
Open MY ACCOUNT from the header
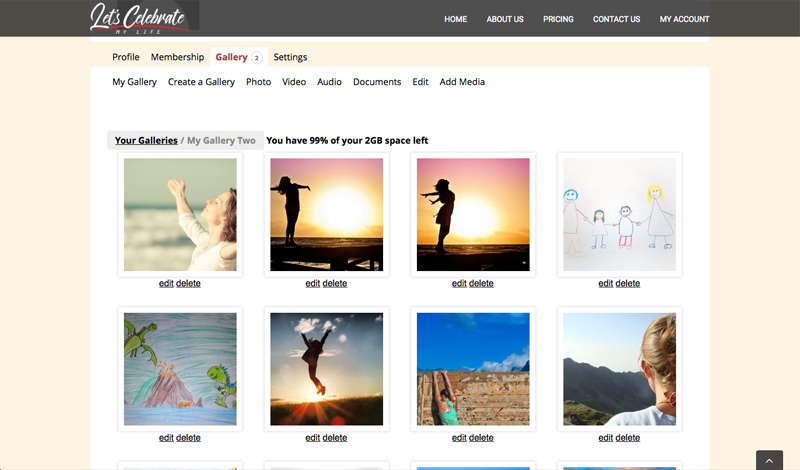click(x=684, y=19)
